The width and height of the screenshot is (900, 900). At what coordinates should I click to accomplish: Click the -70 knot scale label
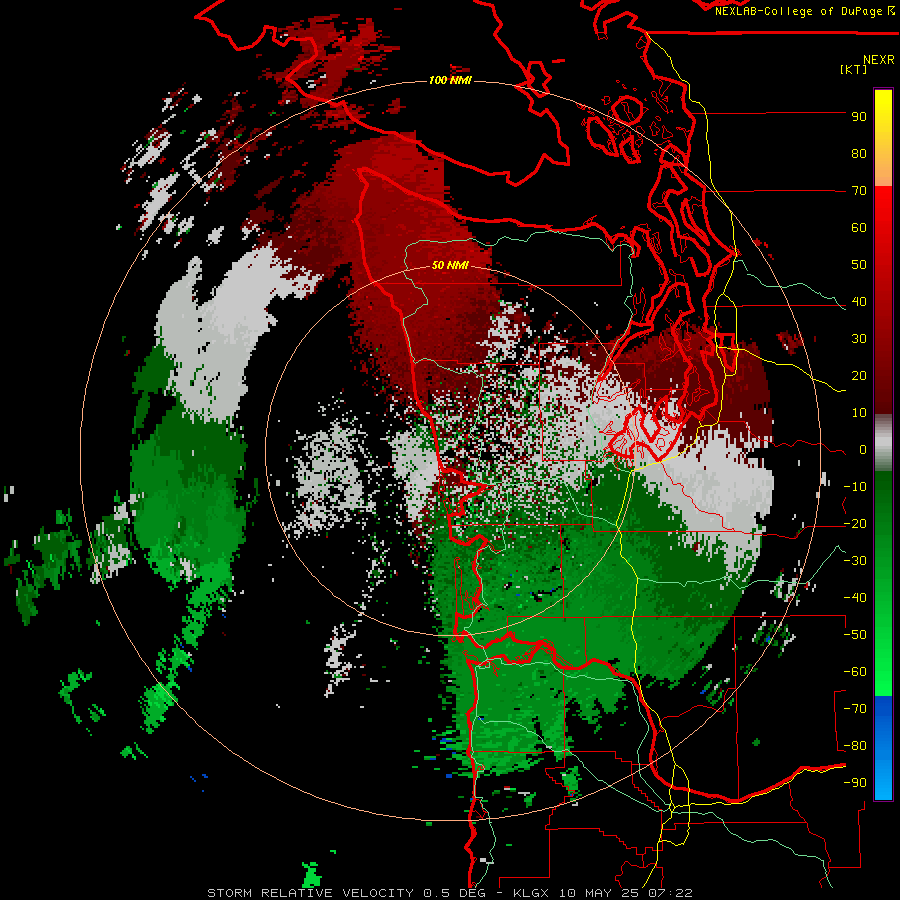[855, 709]
